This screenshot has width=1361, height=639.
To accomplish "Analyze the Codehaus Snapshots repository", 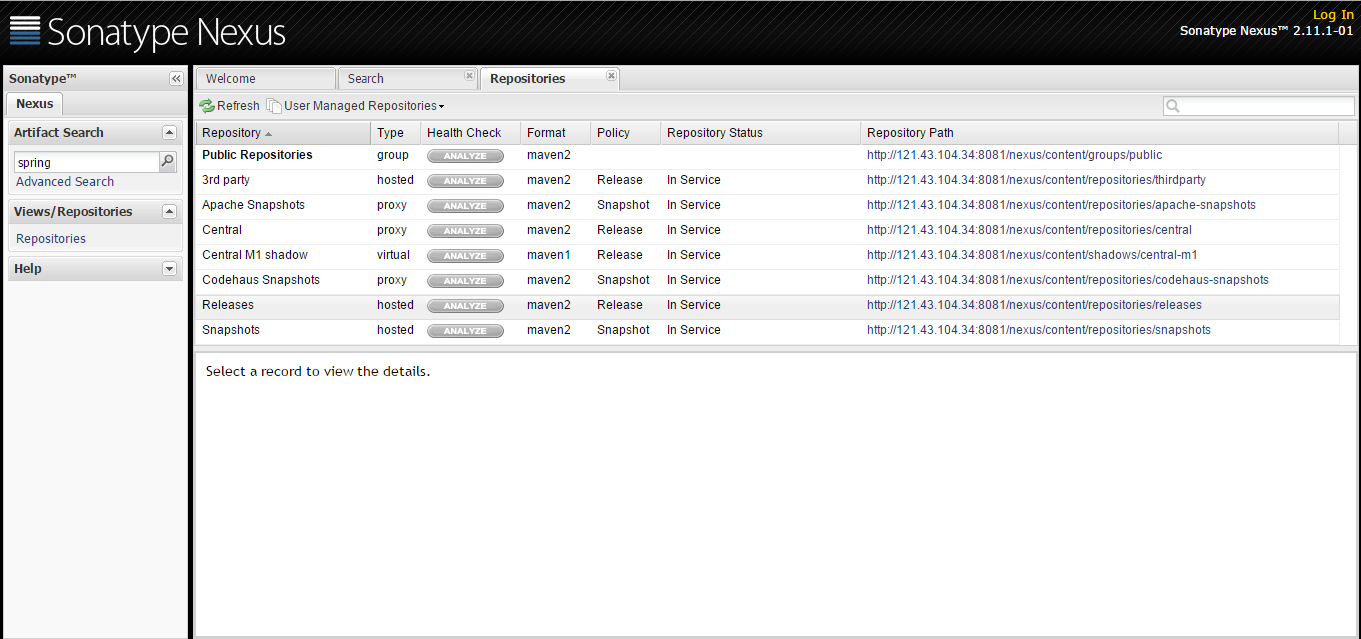I will pyautogui.click(x=465, y=281).
